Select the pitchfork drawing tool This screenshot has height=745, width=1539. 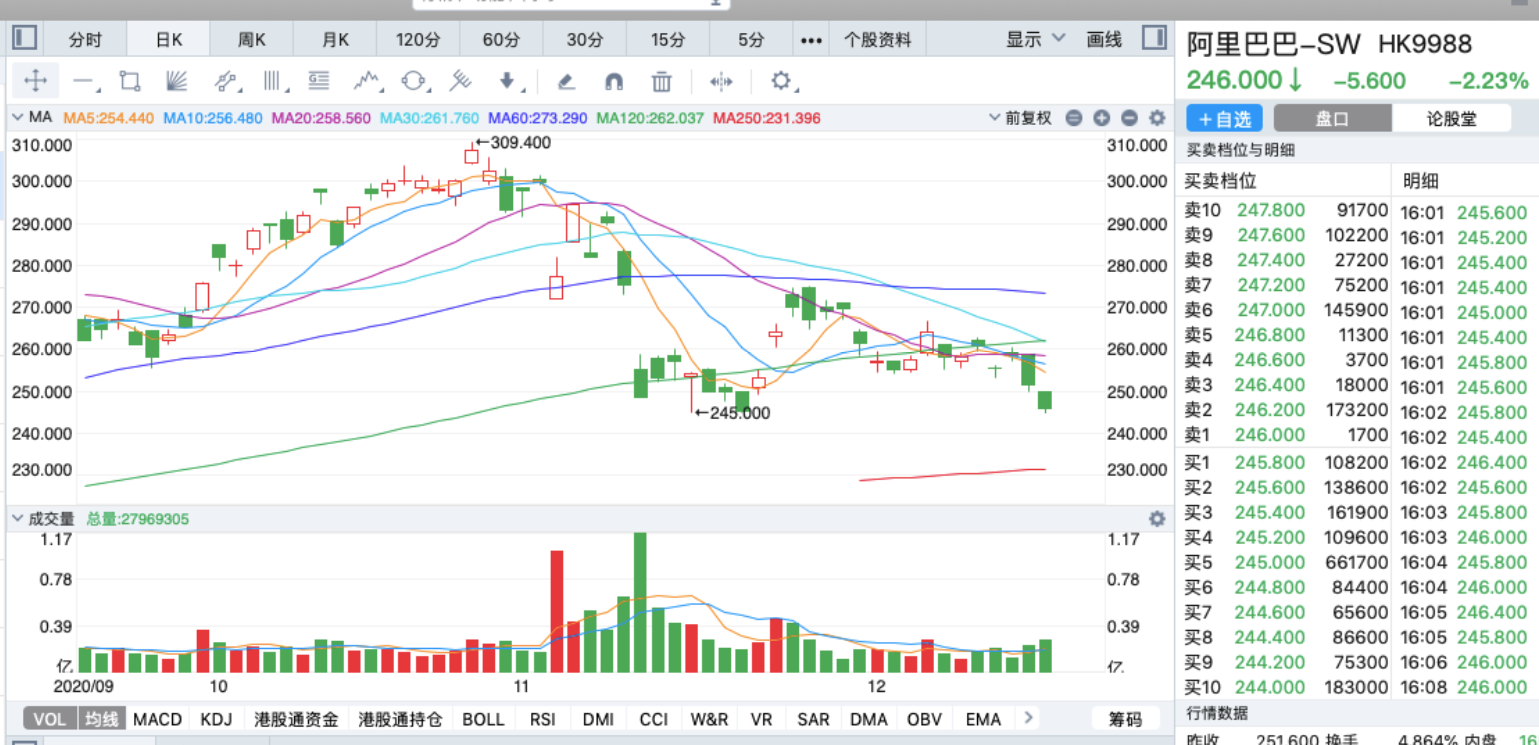tap(460, 81)
